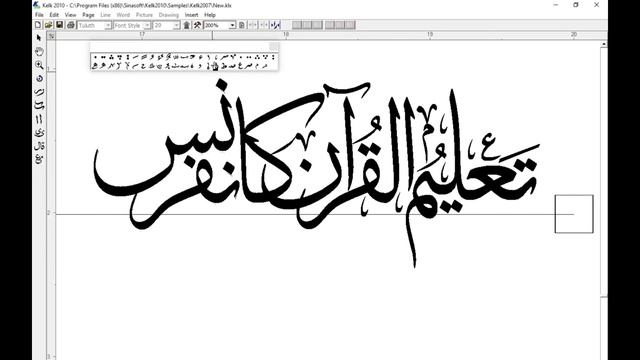Open the View menu

70,15
